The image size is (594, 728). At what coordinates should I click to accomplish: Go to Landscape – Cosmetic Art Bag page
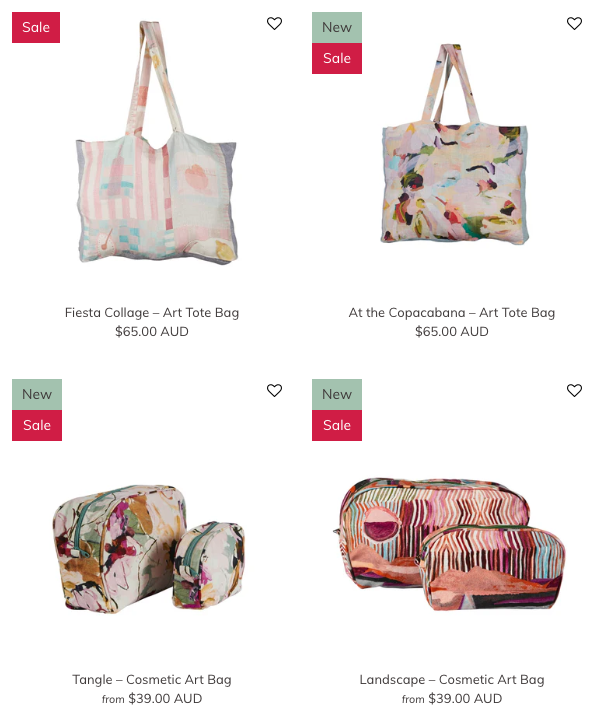(x=452, y=679)
